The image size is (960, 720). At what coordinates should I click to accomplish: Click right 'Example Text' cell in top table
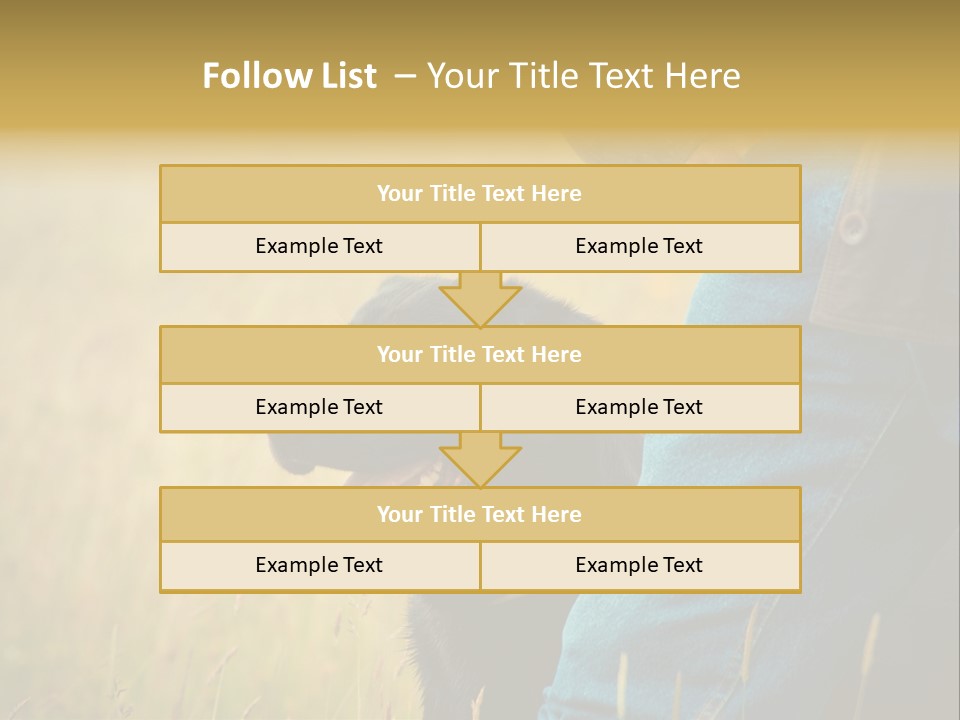pos(639,246)
